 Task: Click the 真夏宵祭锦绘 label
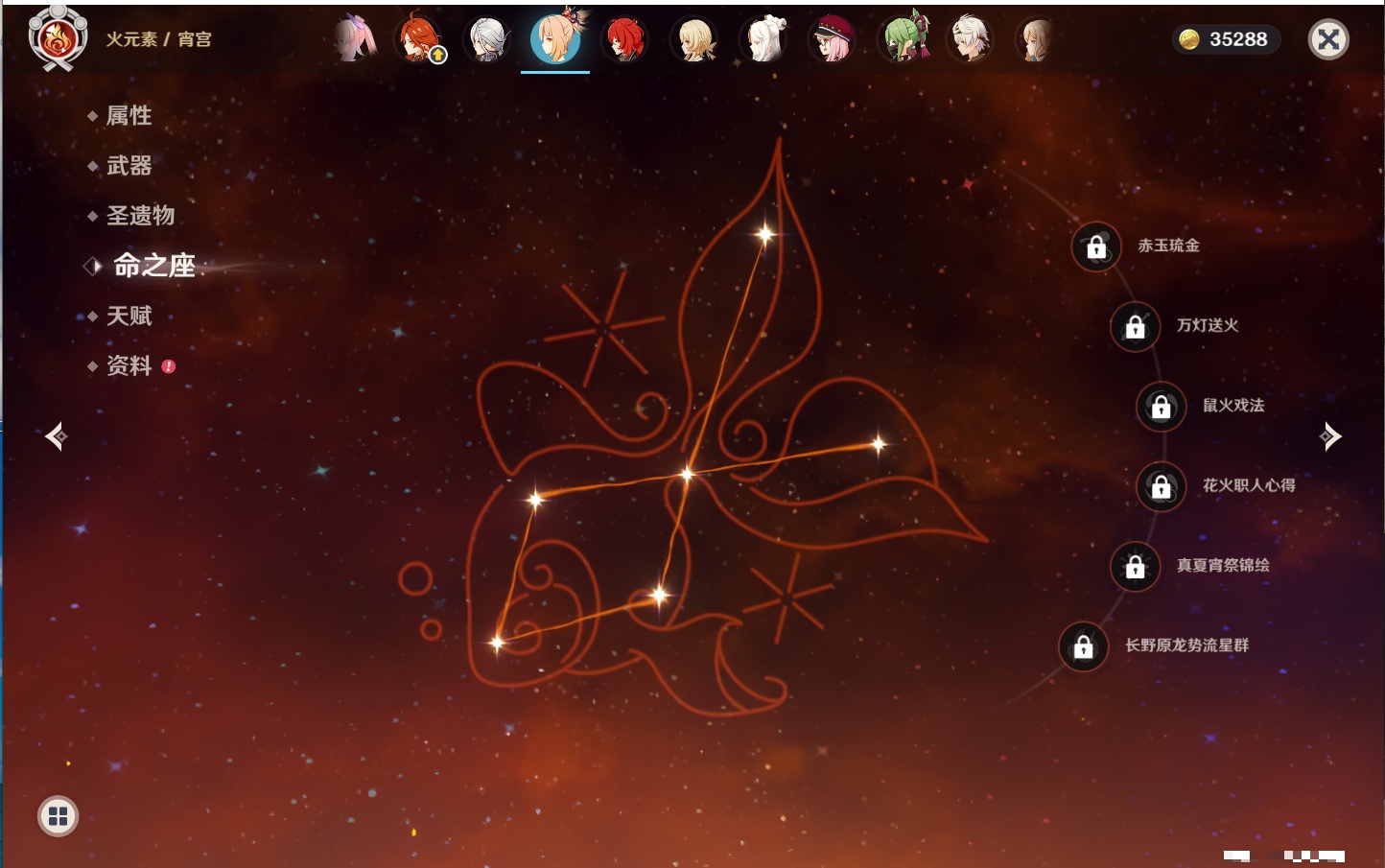coord(1223,565)
